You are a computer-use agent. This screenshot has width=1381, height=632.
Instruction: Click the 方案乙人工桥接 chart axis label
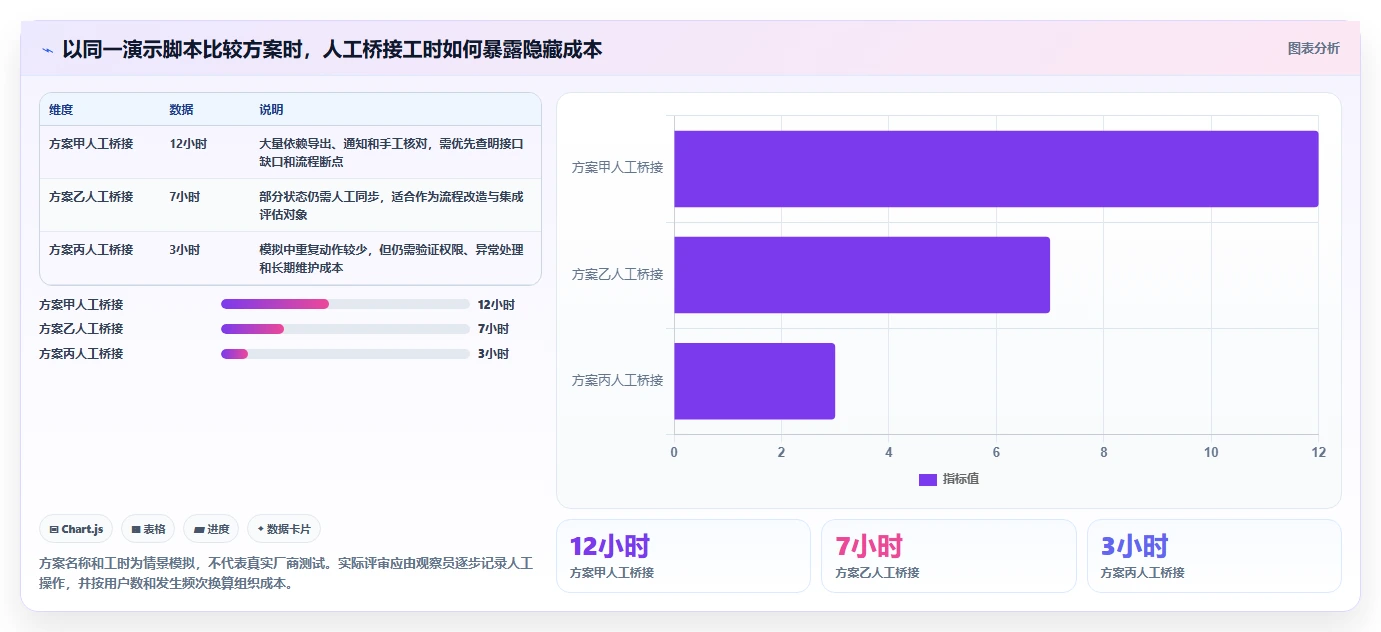point(617,275)
